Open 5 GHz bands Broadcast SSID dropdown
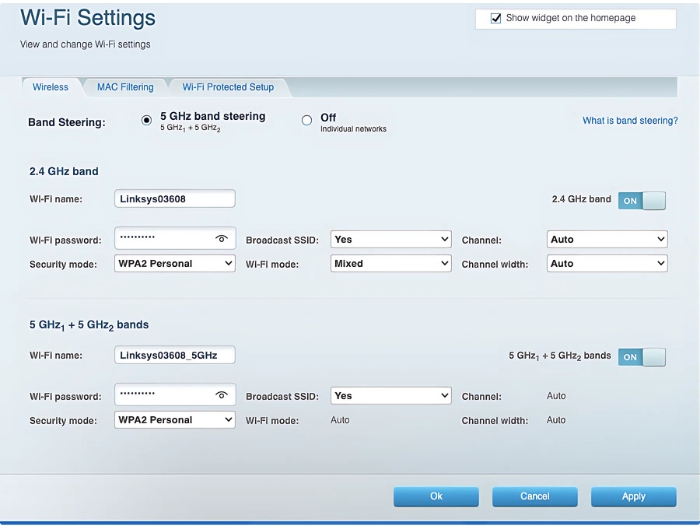This screenshot has height=528, width=700. click(x=391, y=395)
